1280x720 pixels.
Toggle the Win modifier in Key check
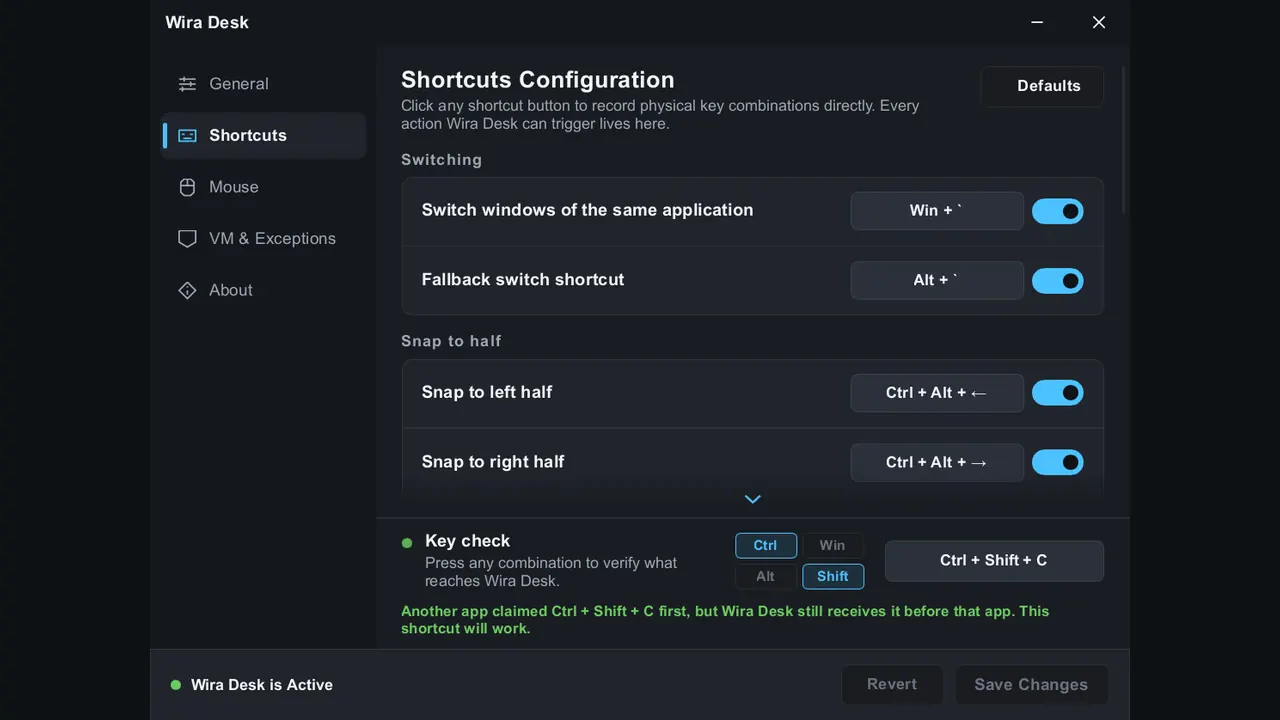(833, 545)
